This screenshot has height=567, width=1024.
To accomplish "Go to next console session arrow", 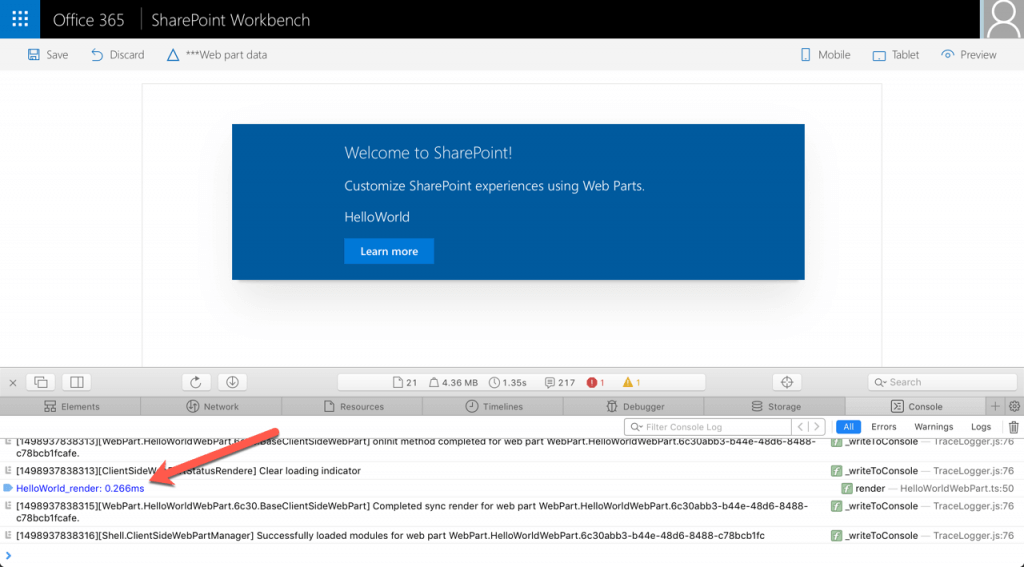I will point(816,427).
